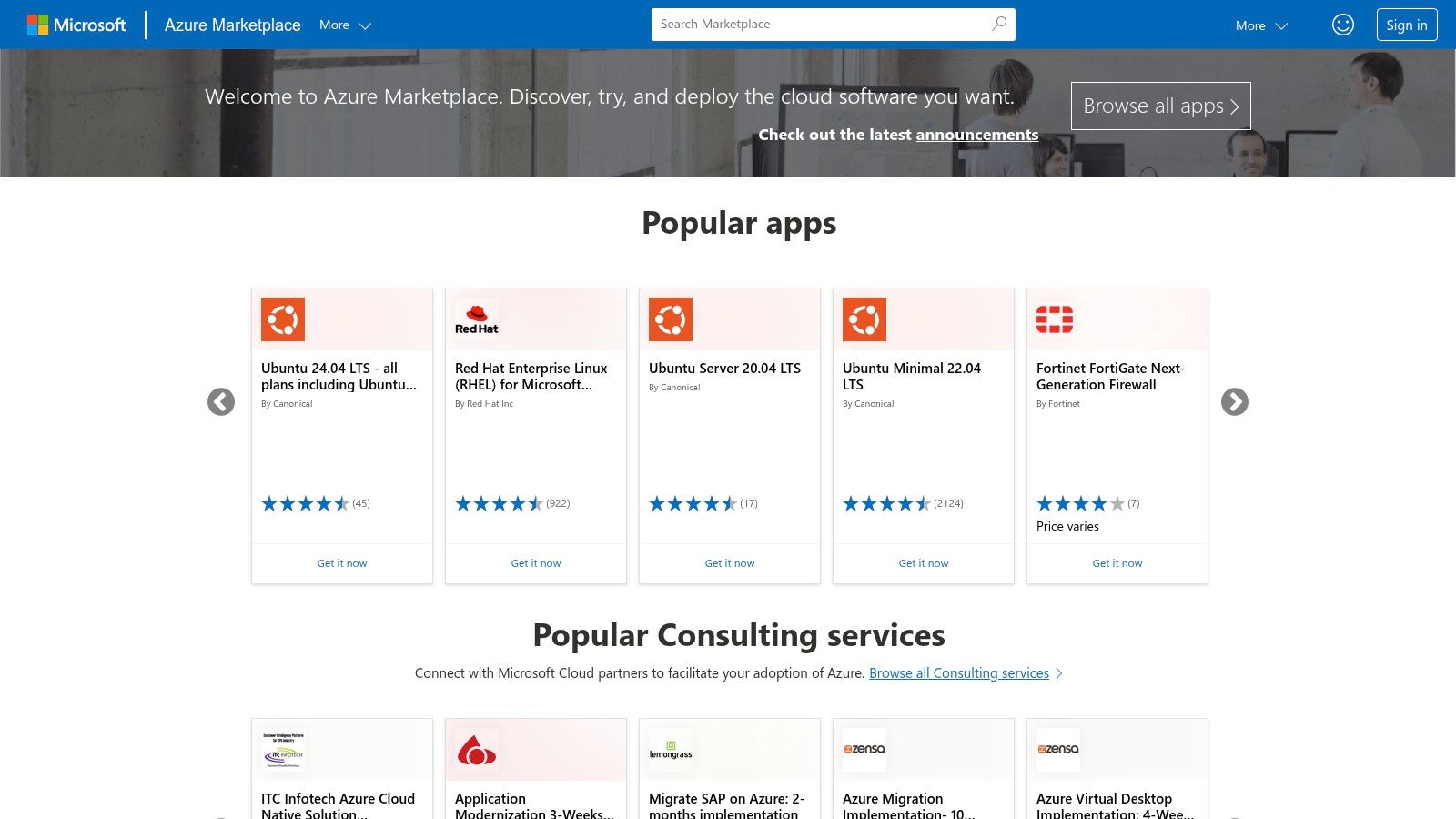The width and height of the screenshot is (1456, 819).
Task: Click 'By Canonical' under Ubuntu Server 20.04
Action: (x=674, y=388)
